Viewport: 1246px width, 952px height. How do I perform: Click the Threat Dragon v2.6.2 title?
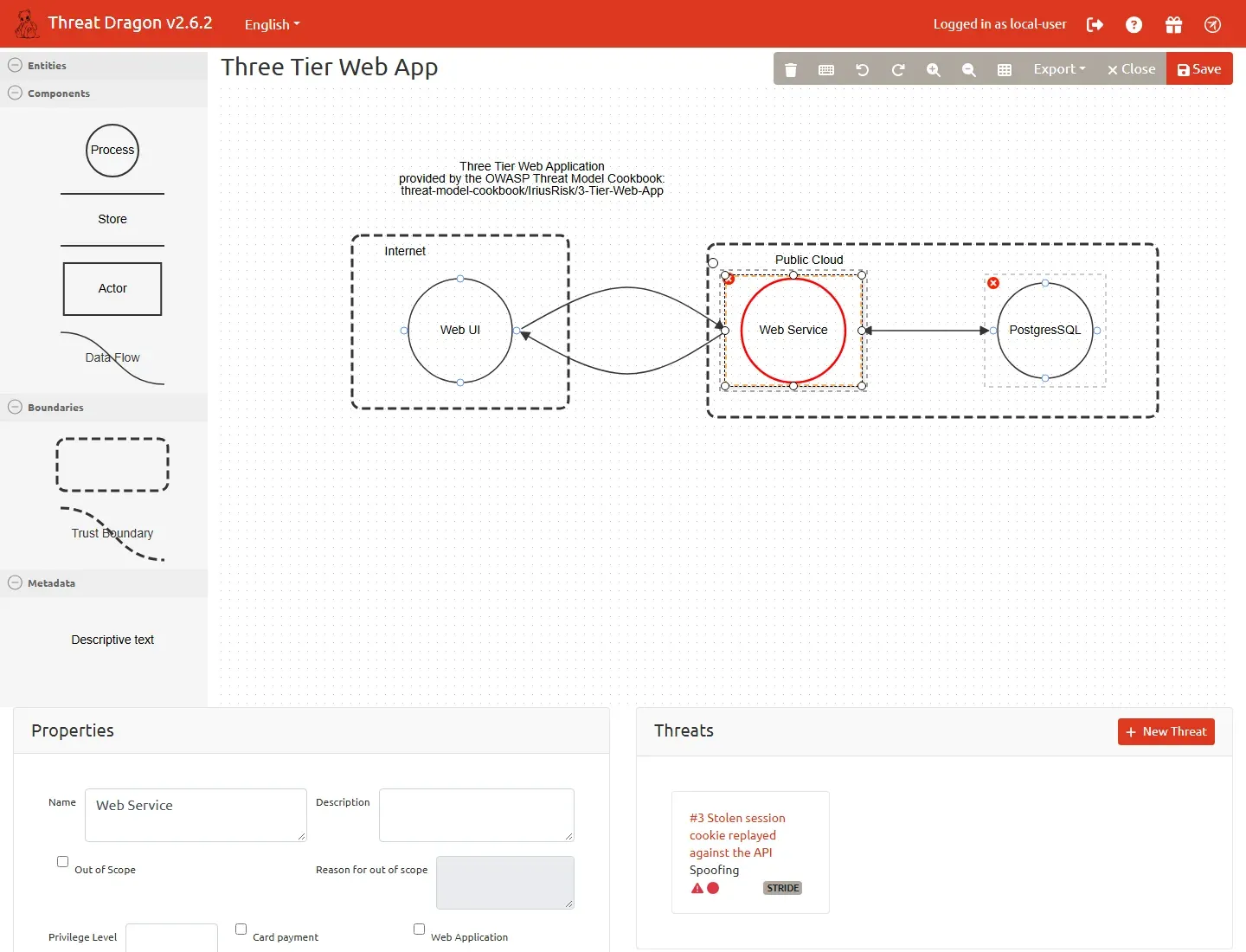pos(130,23)
